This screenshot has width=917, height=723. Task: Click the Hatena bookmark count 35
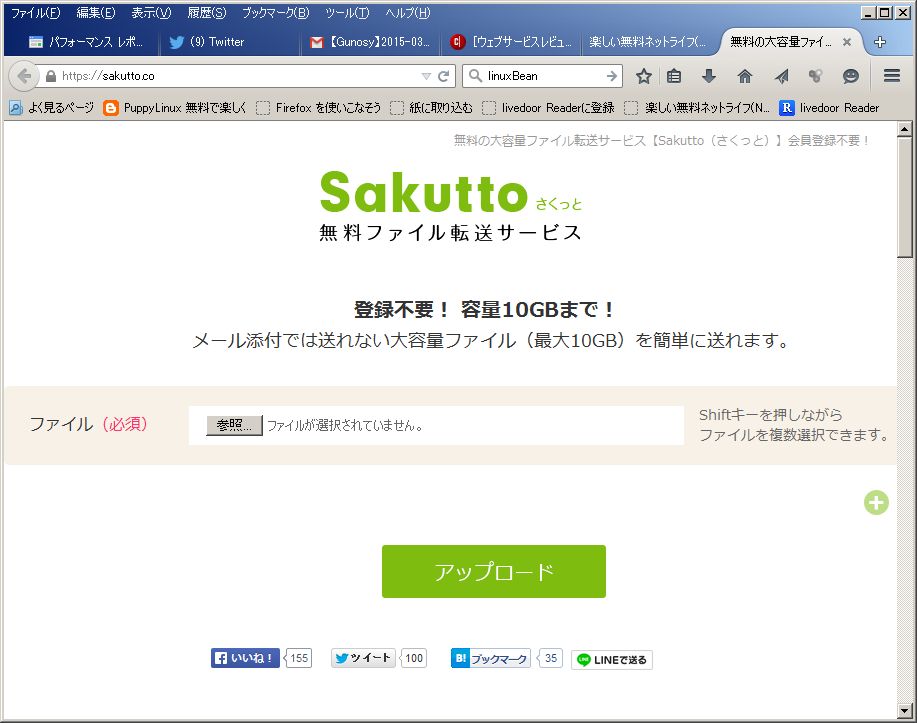point(550,658)
